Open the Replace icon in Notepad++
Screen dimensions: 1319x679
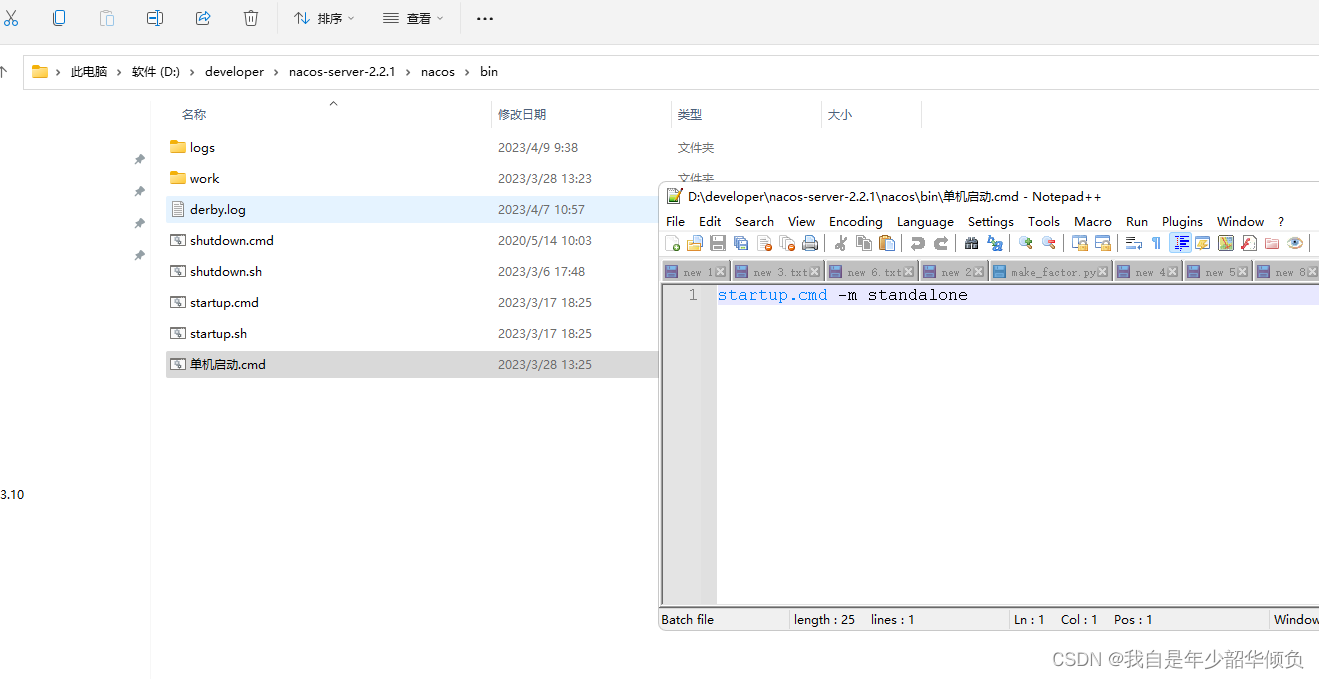point(994,243)
